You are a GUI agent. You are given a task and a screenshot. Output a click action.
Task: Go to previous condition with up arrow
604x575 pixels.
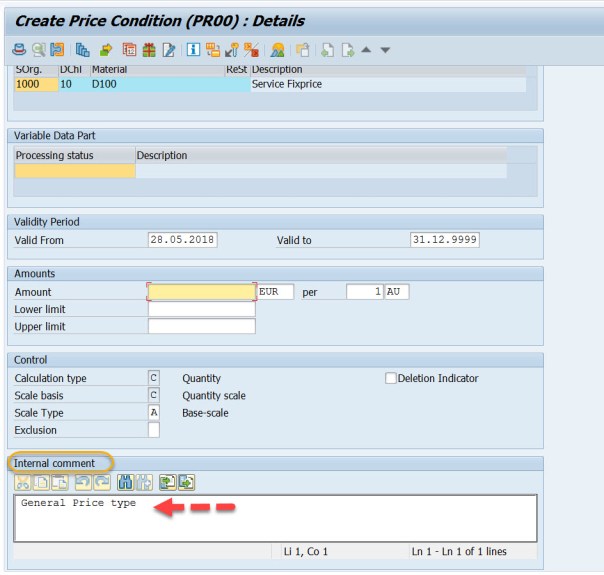pos(367,49)
